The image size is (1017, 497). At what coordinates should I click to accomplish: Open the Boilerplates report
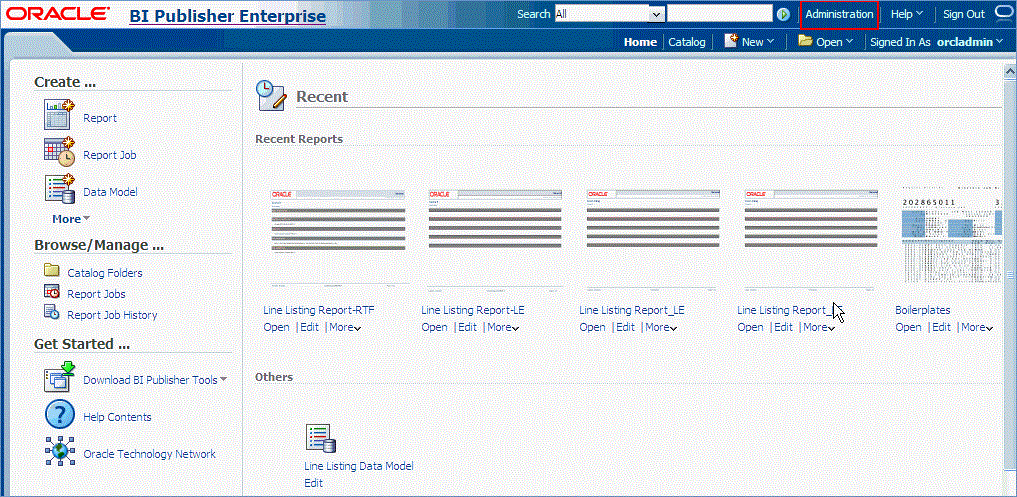pos(909,328)
